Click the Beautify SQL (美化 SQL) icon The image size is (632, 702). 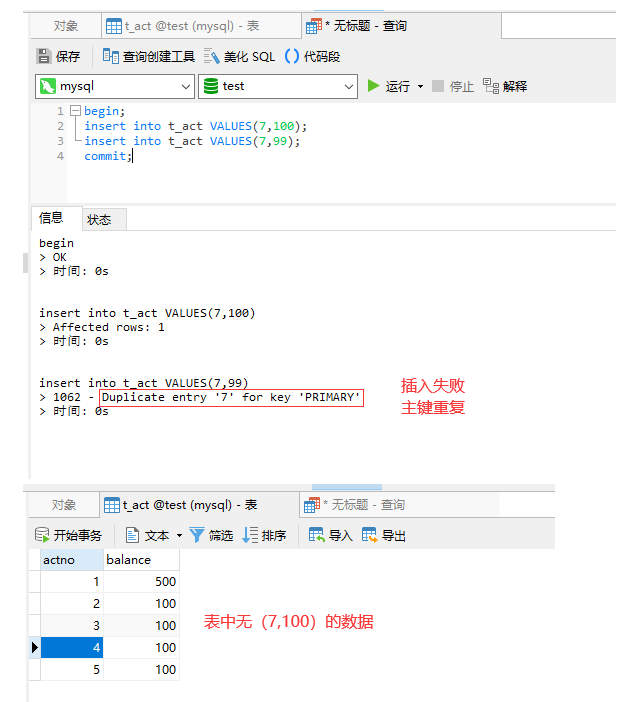(x=212, y=56)
